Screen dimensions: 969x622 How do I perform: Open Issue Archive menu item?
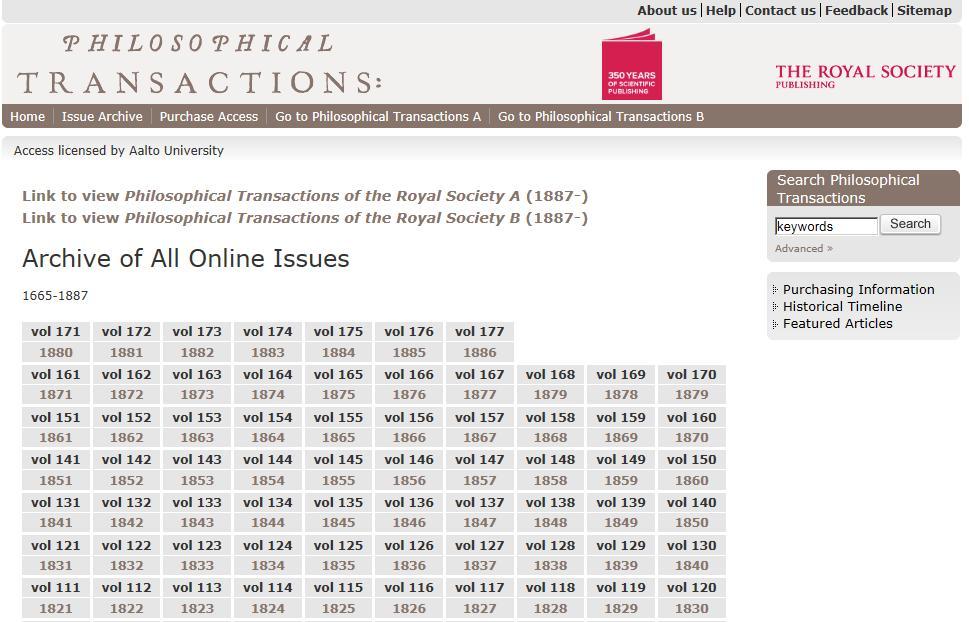pyautogui.click(x=102, y=116)
